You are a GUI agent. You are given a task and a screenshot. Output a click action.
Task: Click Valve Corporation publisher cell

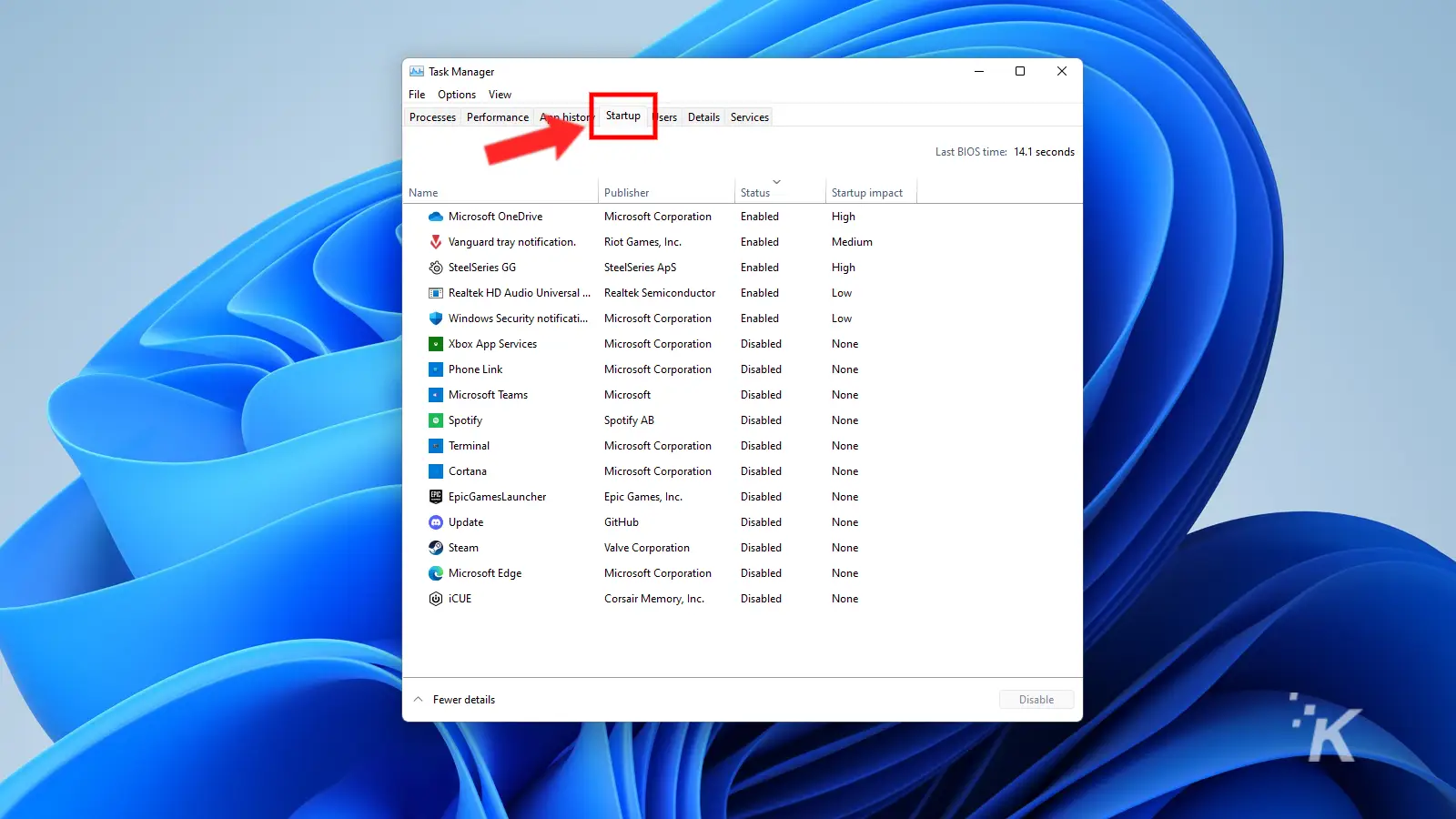[647, 548]
